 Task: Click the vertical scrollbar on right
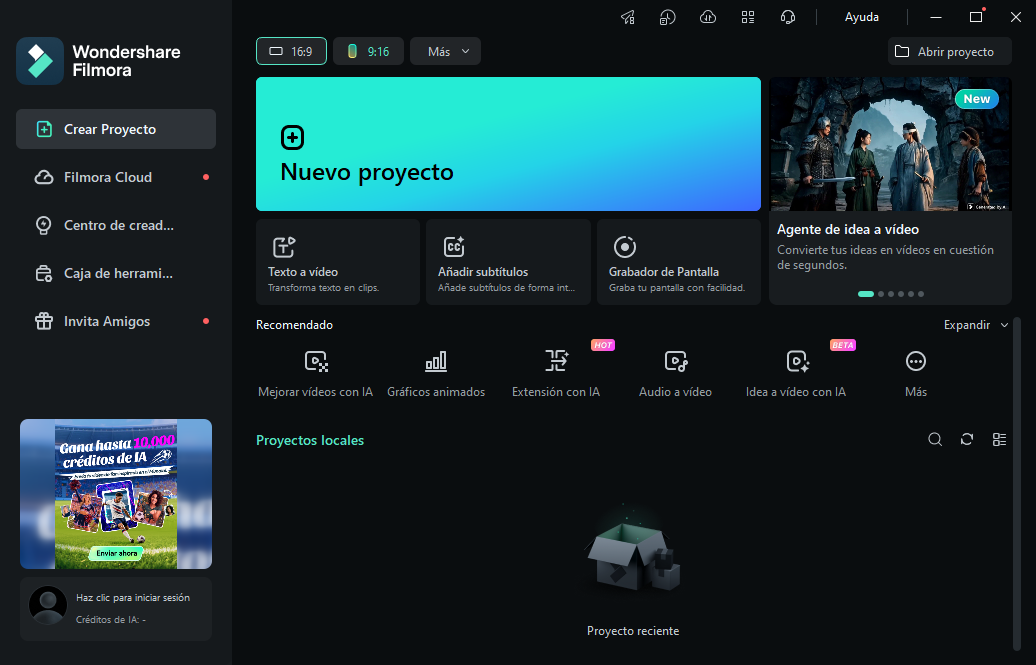(x=1017, y=483)
